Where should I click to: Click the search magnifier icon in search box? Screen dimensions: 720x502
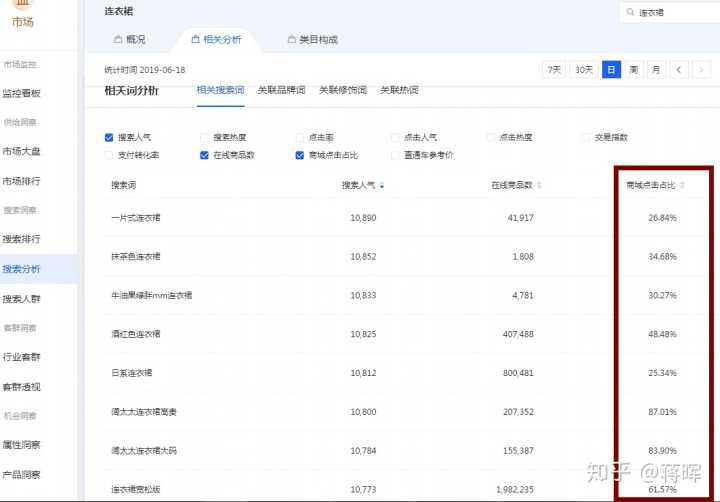point(629,13)
